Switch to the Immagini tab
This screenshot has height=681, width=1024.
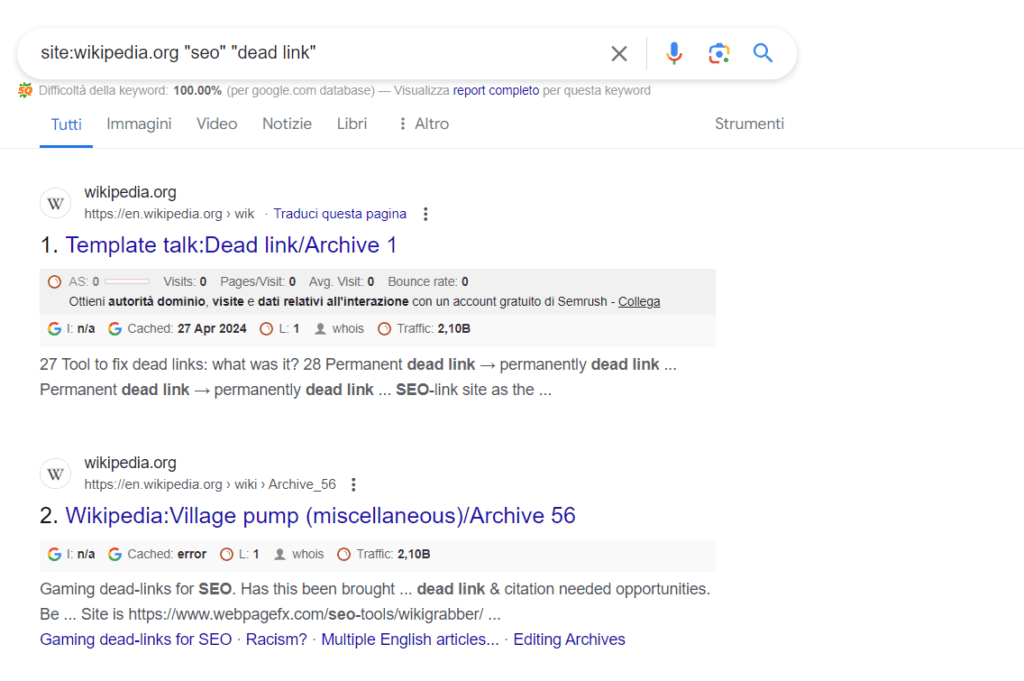tap(139, 124)
